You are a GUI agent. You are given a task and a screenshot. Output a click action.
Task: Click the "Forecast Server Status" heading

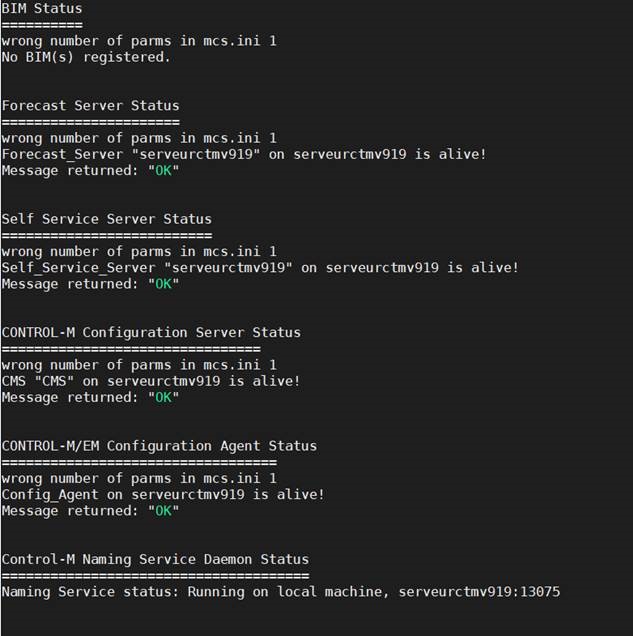(x=90, y=106)
